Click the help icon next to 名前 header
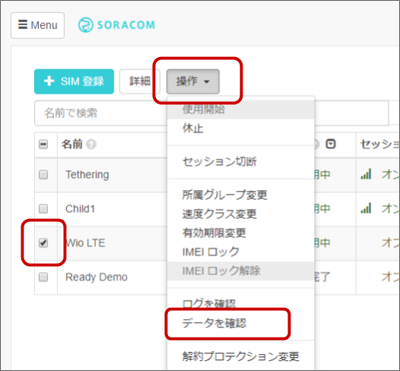Viewport: 400px width, 371px height. 91,144
